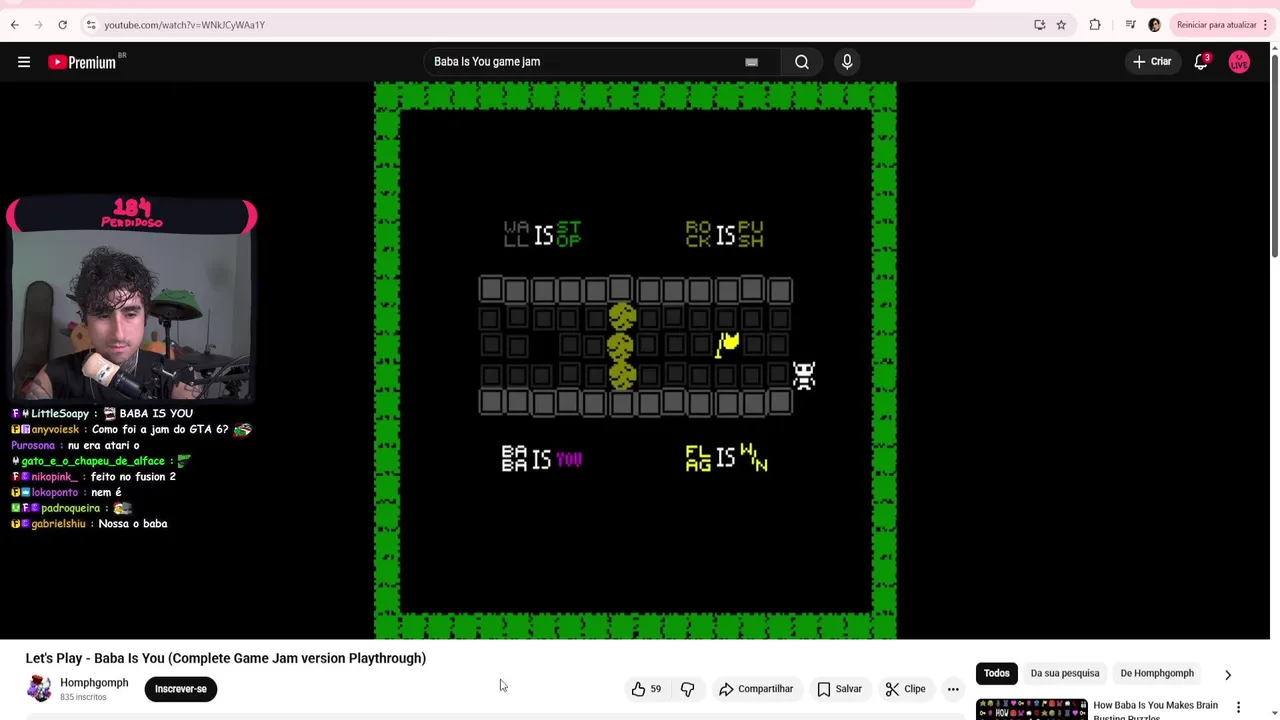Select the Da sua pesquisa chip

tap(1065, 673)
